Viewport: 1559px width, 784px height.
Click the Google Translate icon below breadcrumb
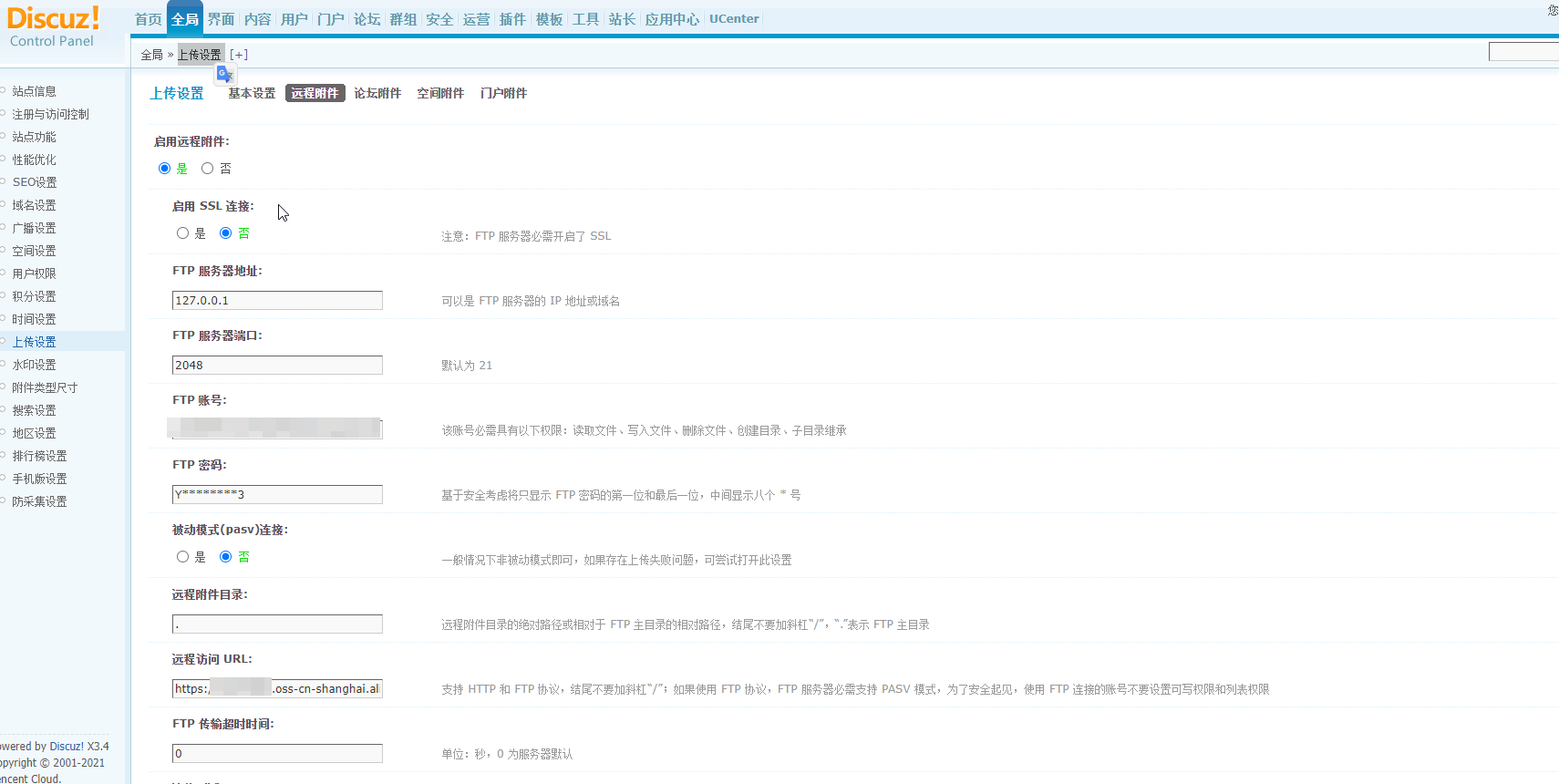[x=225, y=75]
